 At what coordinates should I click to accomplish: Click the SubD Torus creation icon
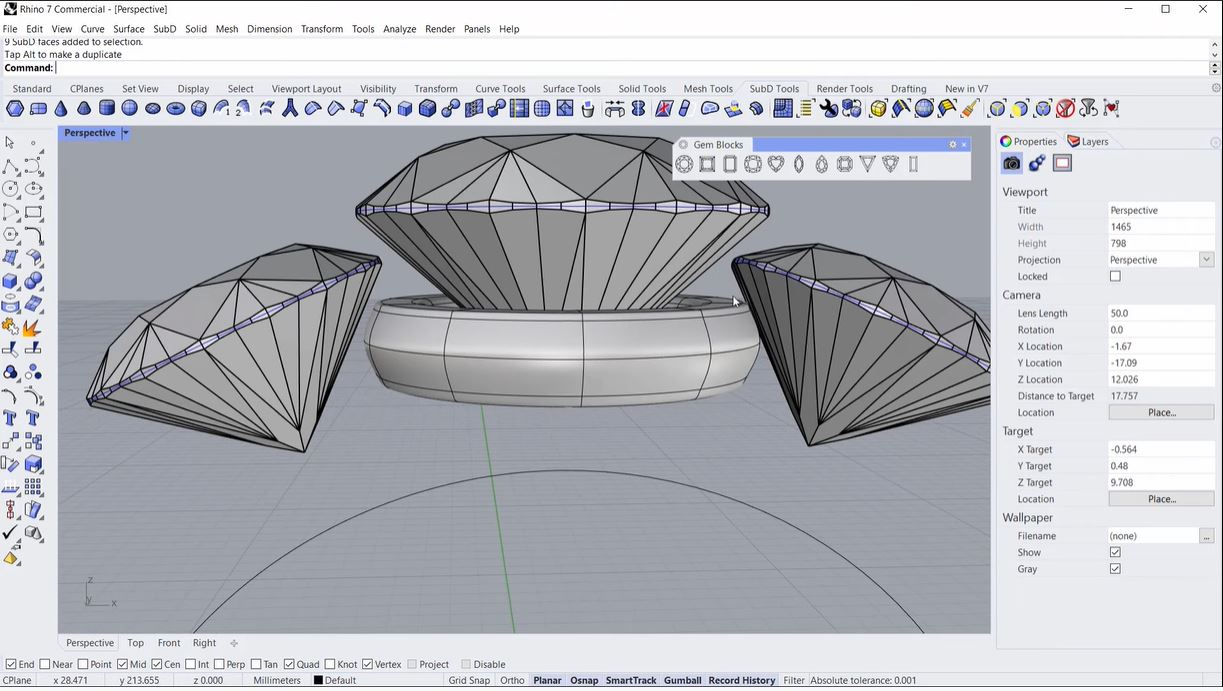[174, 108]
